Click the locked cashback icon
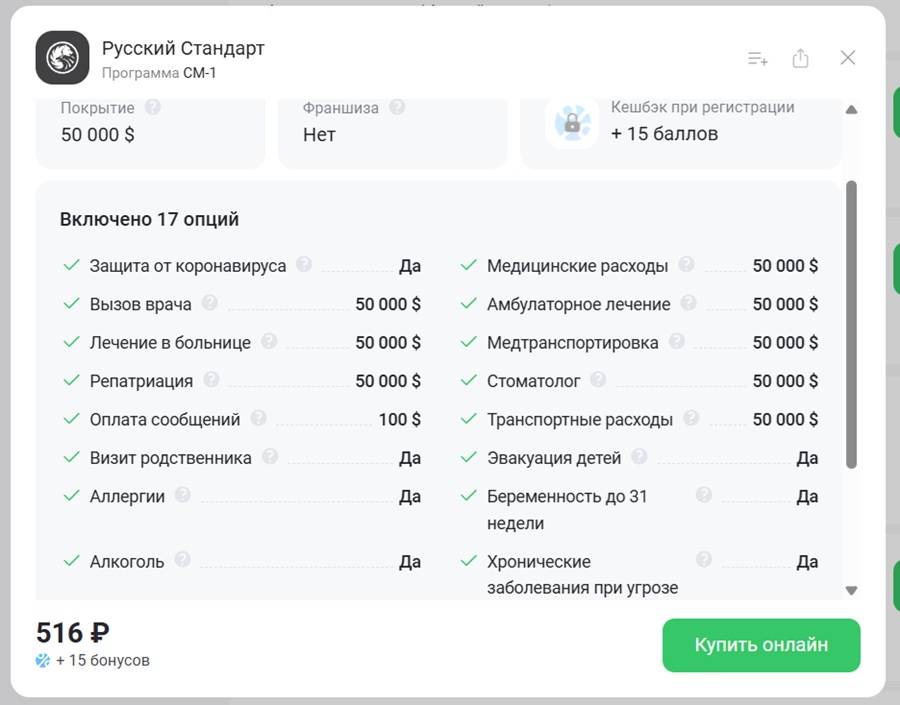 click(x=572, y=123)
